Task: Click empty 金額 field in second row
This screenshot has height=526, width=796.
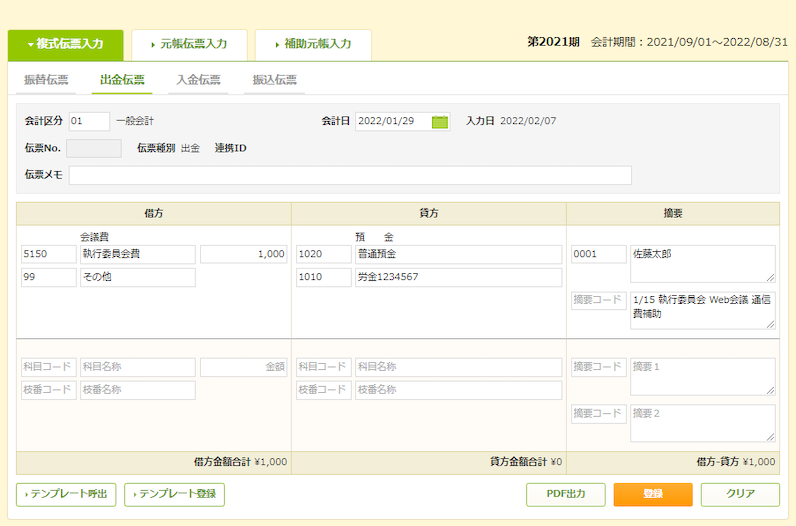Action: coord(245,367)
